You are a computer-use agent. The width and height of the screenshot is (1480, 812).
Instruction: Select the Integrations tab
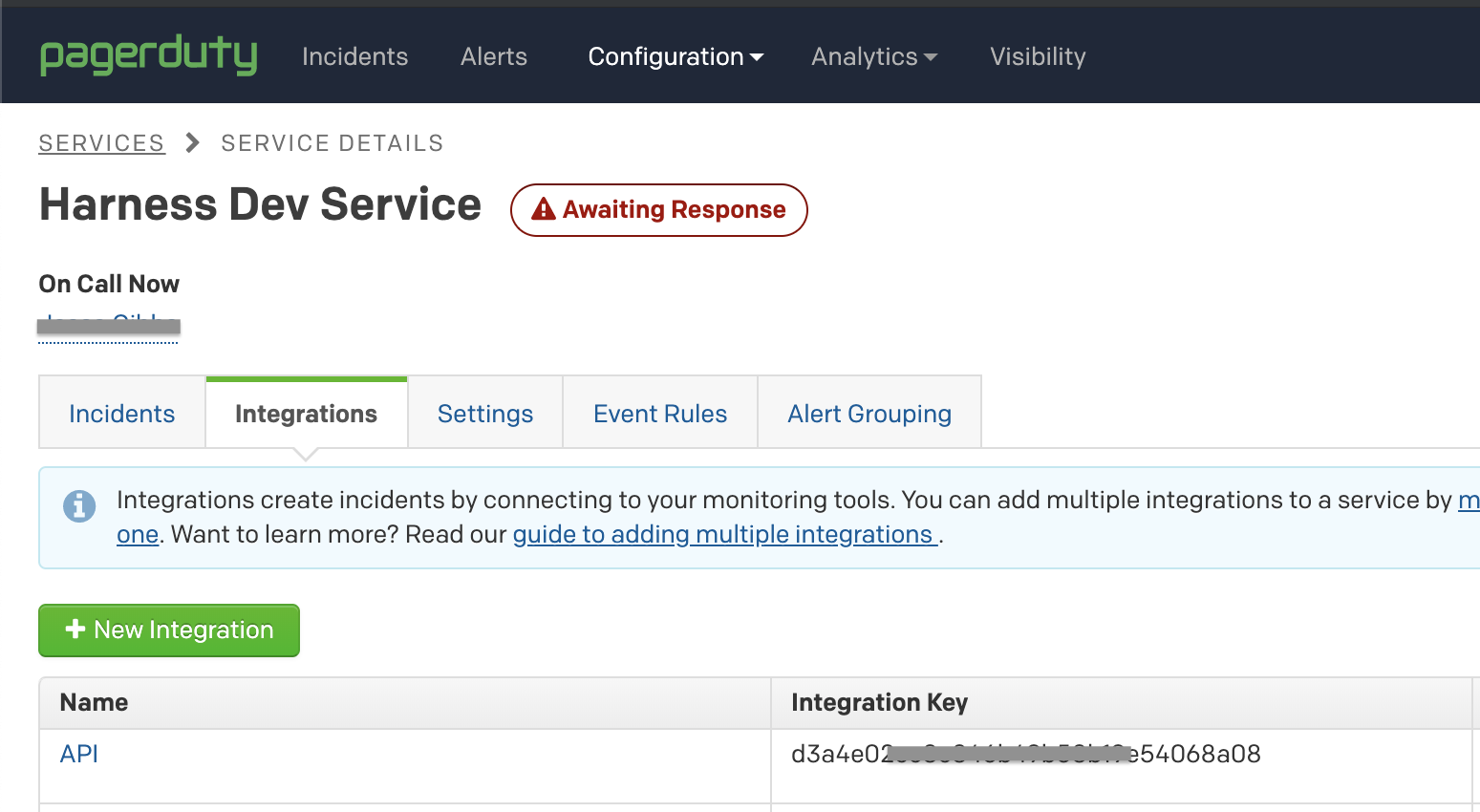[306, 414]
